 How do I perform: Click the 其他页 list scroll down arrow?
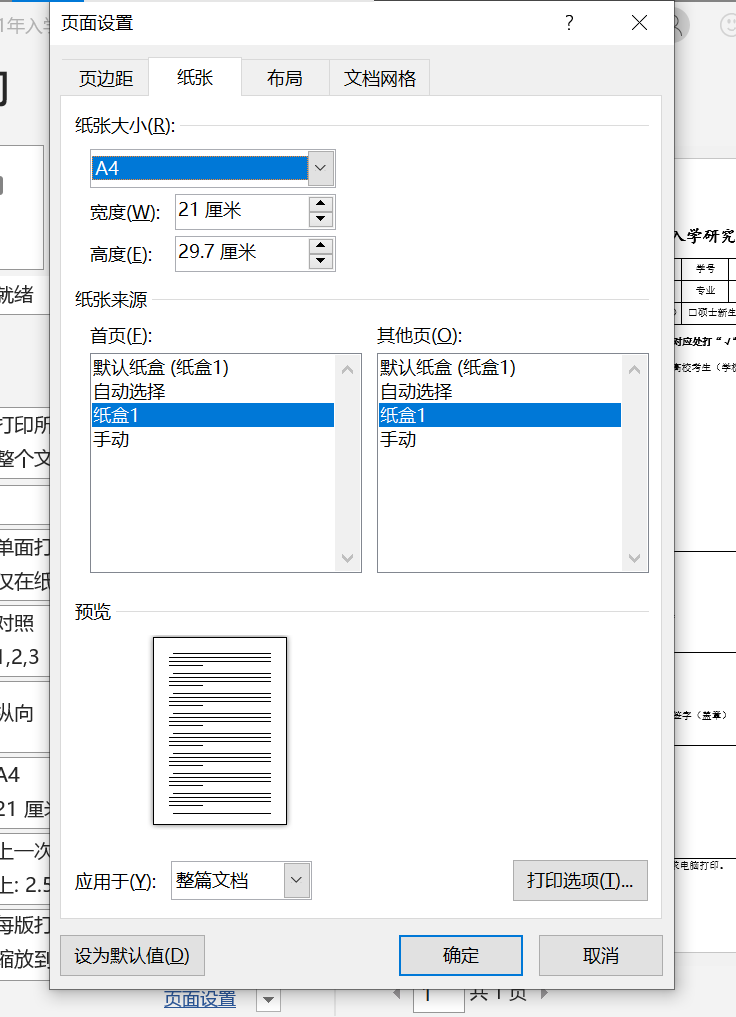click(635, 558)
